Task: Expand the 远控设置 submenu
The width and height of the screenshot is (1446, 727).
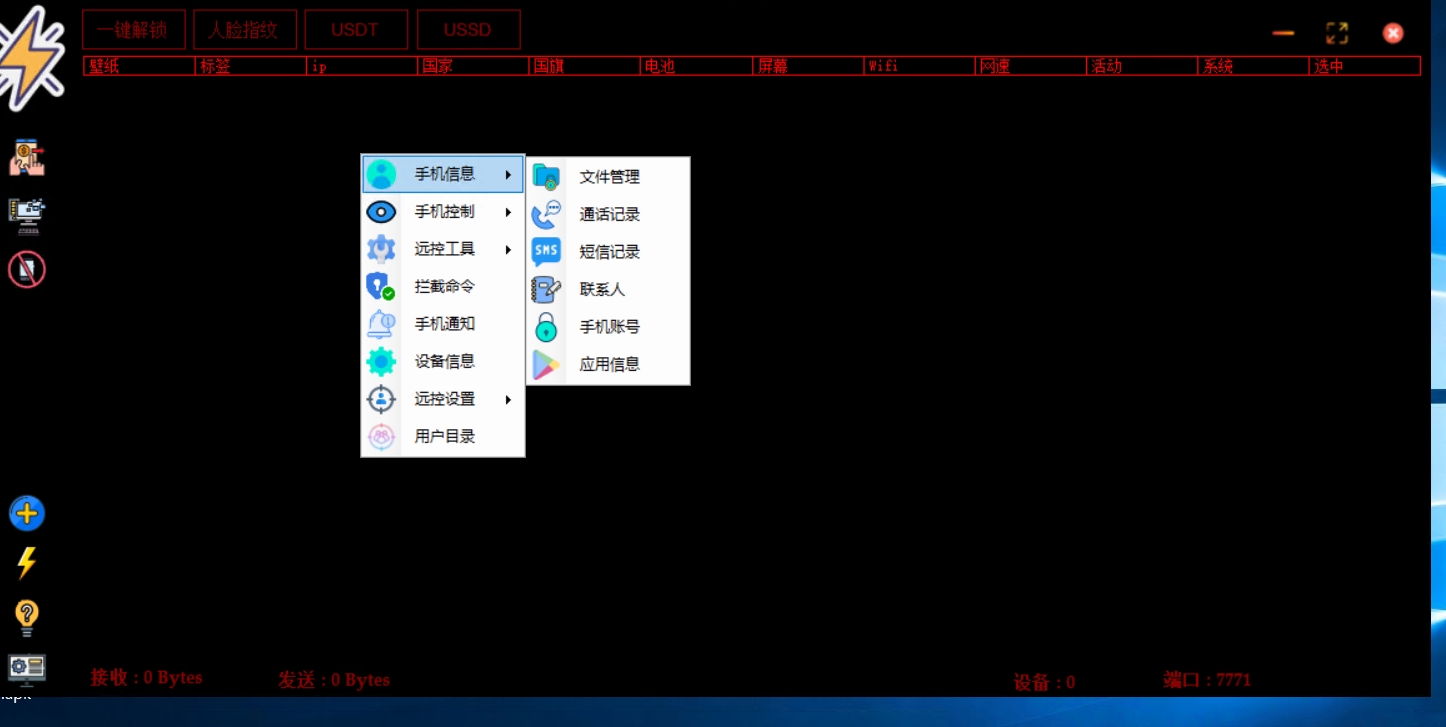Action: pyautogui.click(x=443, y=399)
